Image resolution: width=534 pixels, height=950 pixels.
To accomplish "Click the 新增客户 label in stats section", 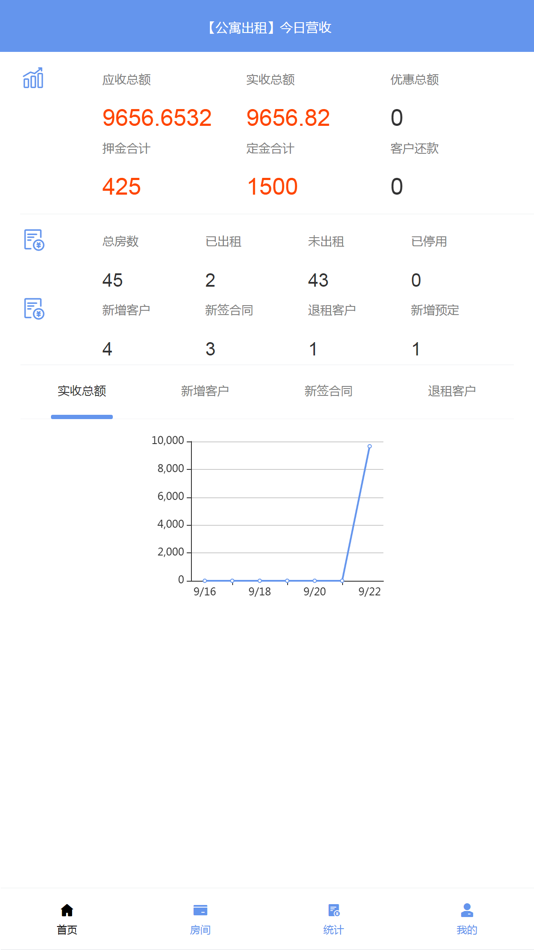I will coord(126,310).
